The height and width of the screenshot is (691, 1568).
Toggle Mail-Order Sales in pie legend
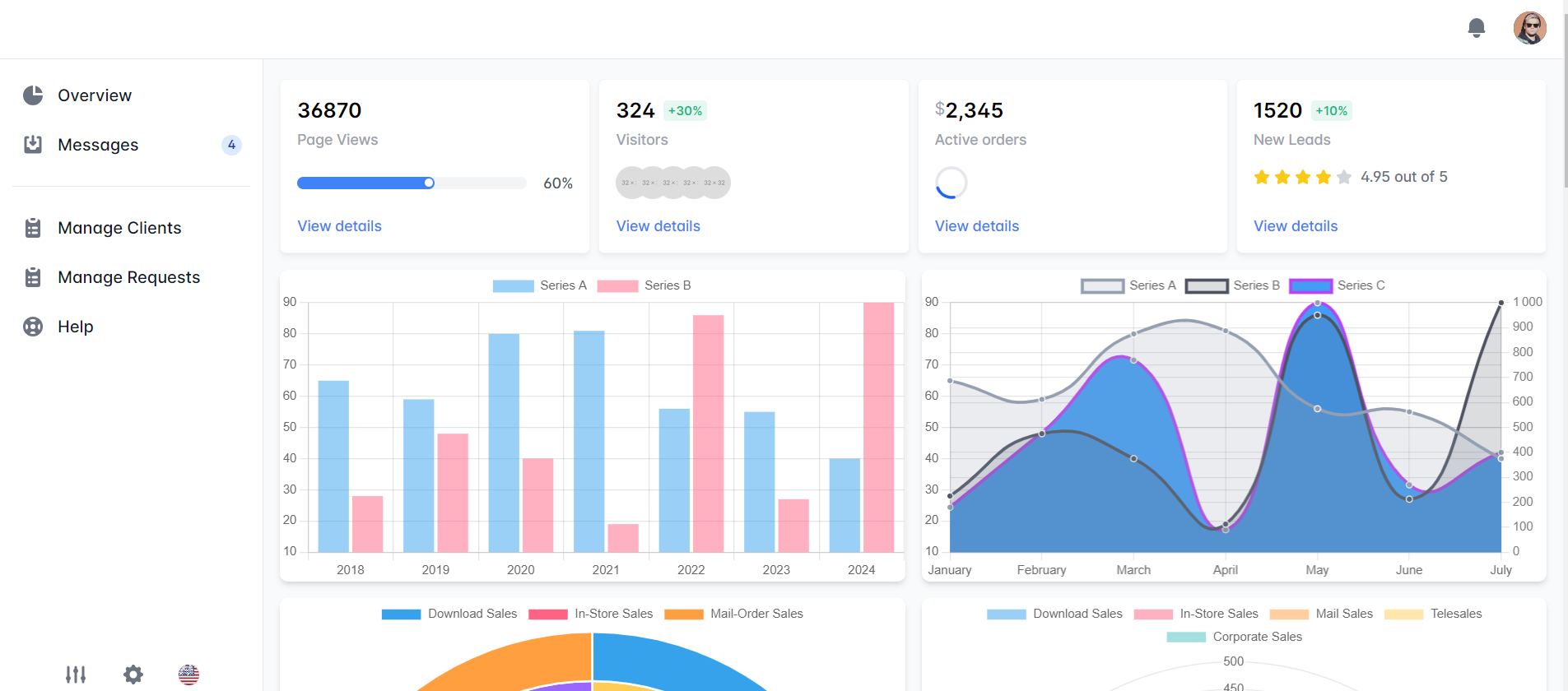pos(733,614)
